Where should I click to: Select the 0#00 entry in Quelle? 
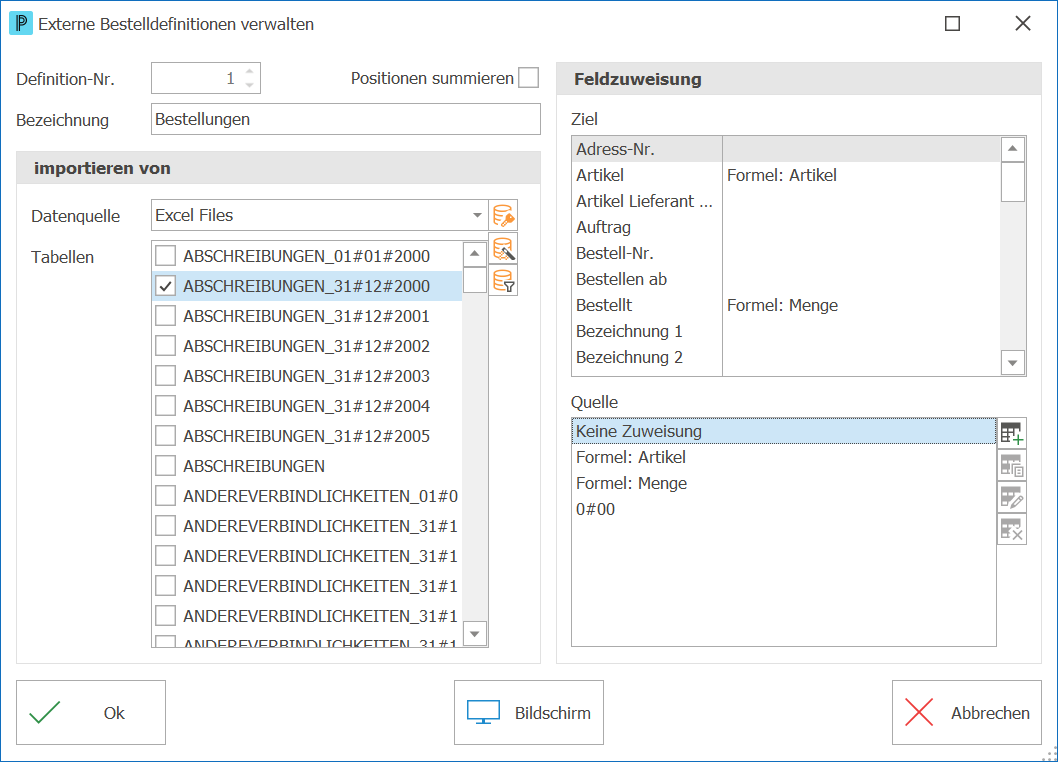click(784, 510)
